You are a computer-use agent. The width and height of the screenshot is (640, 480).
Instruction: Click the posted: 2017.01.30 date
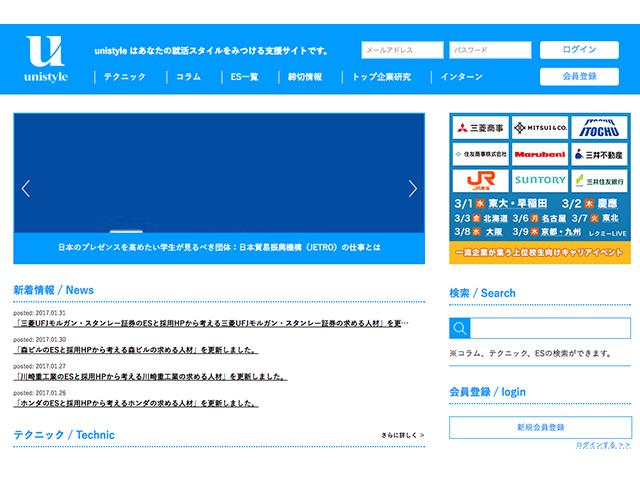pyautogui.click(x=39, y=340)
